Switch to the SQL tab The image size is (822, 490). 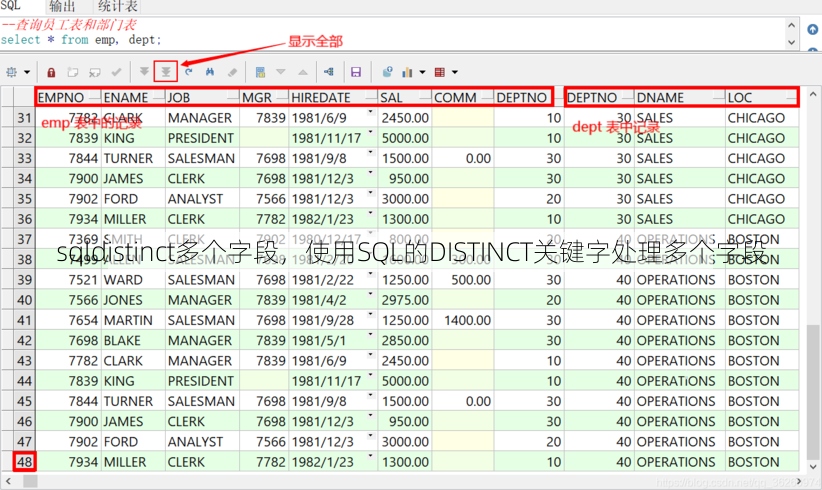(x=10, y=6)
